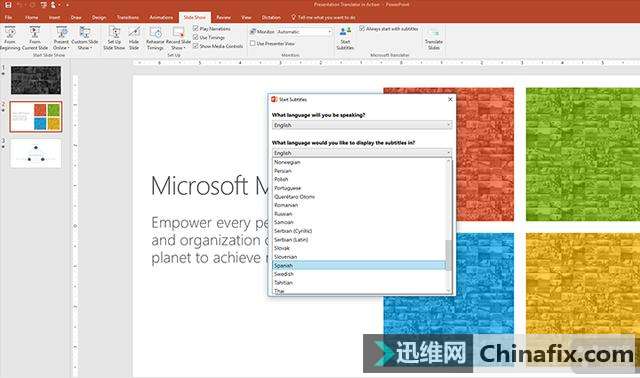The width and height of the screenshot is (640, 378).
Task: Switch to the Transitions ribbon tab
Action: [x=128, y=18]
